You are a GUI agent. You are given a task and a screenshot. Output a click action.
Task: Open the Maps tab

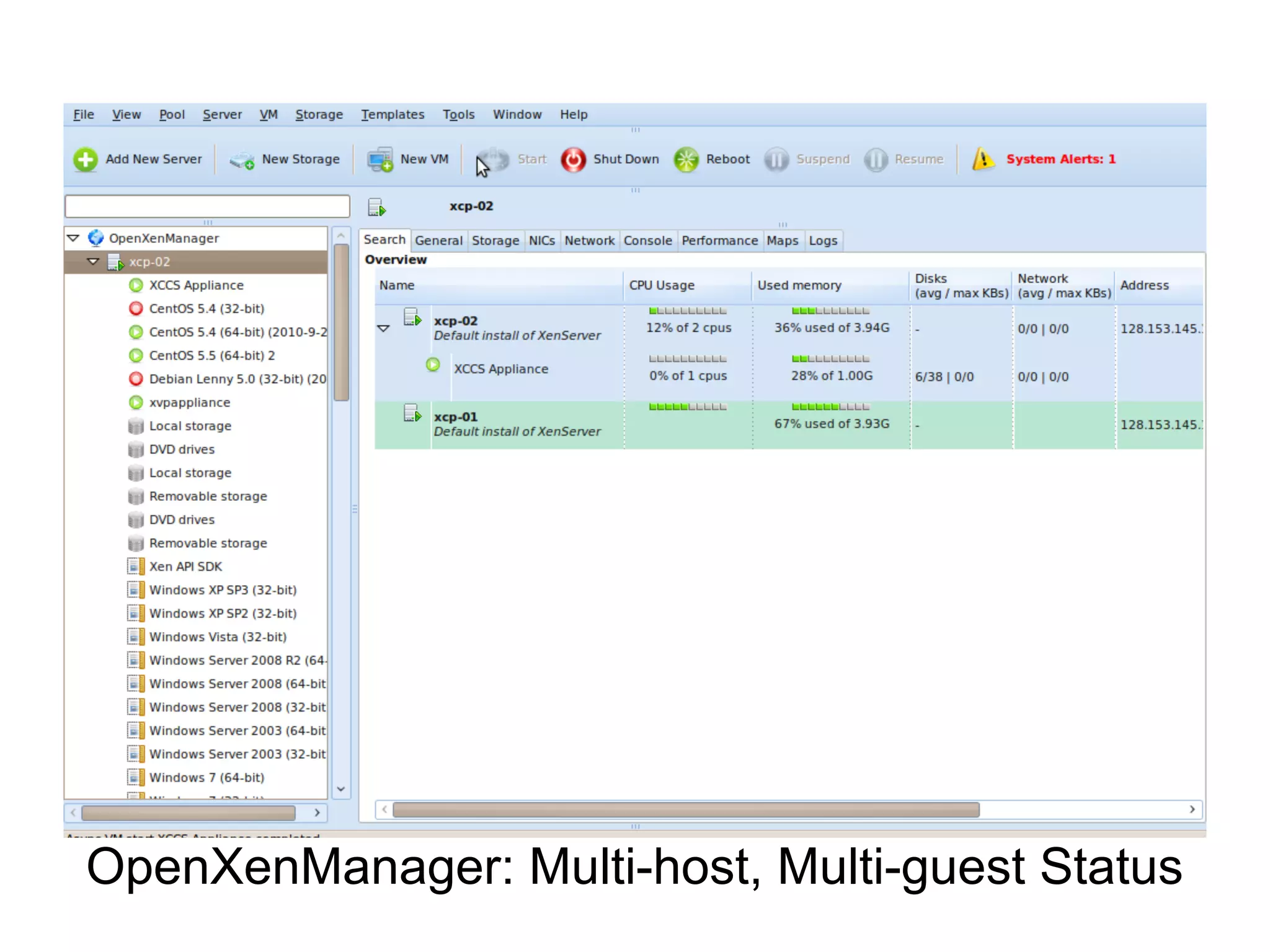point(782,240)
